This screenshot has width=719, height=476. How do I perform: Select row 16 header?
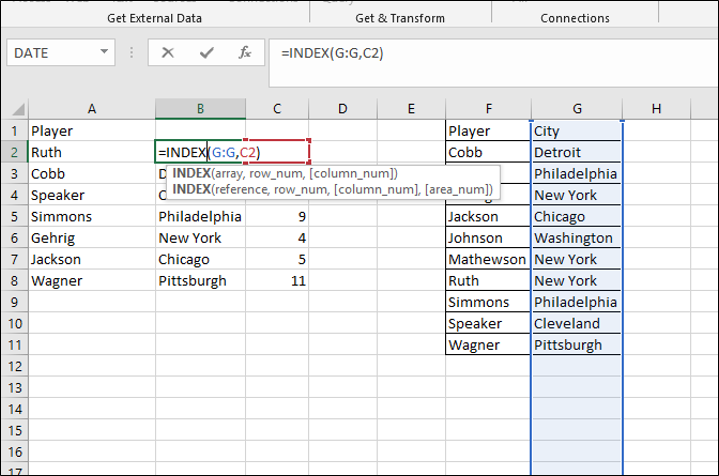coord(14,452)
